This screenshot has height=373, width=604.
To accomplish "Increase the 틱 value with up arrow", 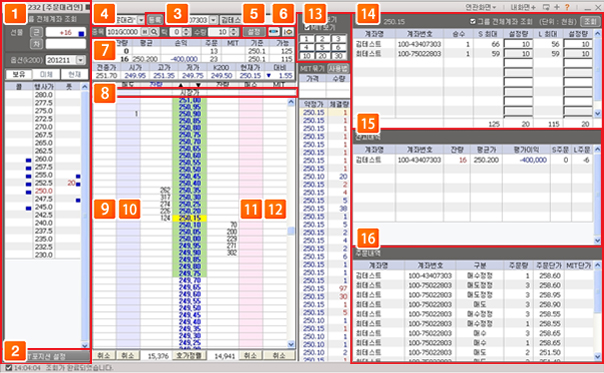I will coord(186,30).
